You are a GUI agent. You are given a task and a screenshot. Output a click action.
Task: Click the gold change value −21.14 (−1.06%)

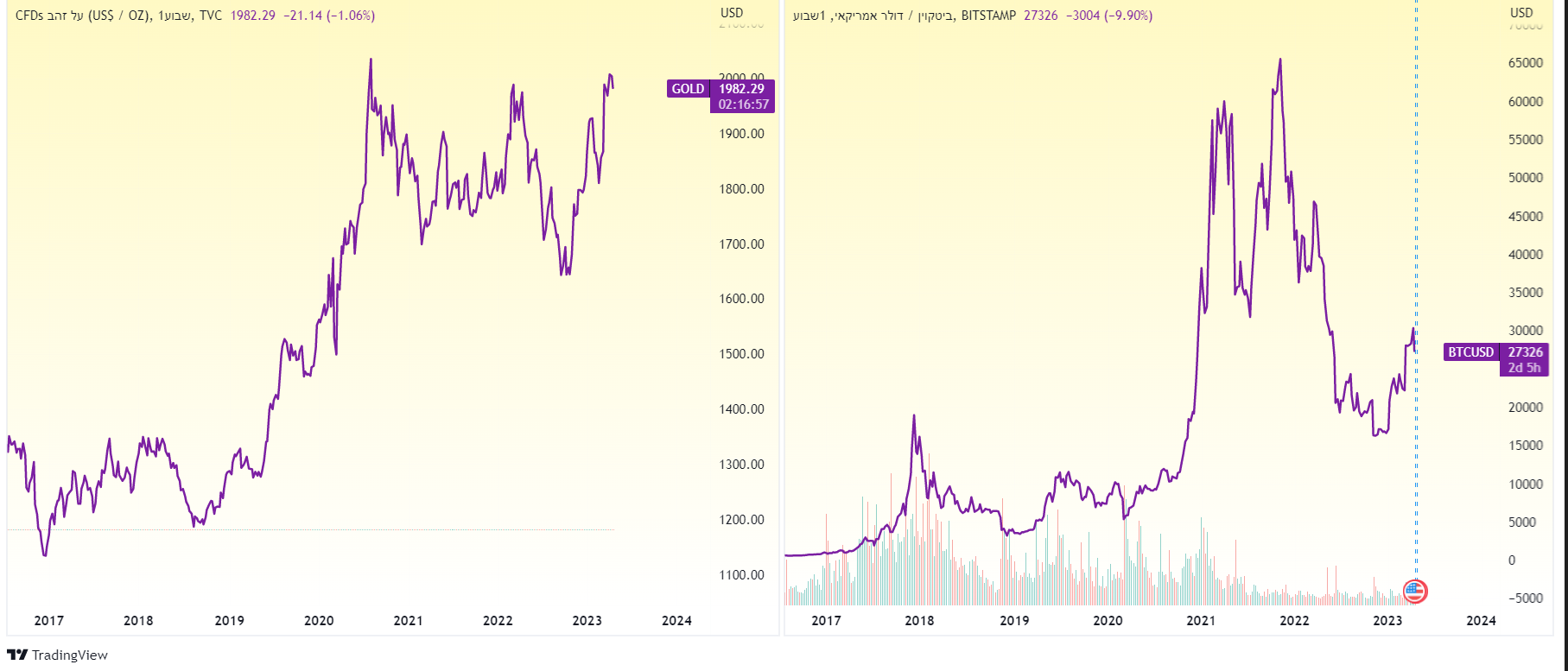329,16
